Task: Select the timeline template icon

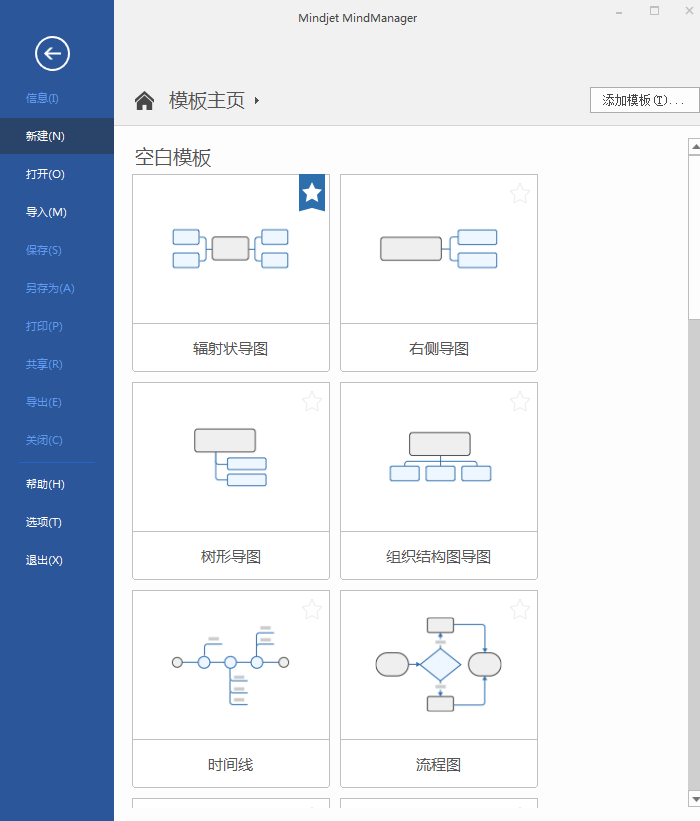Action: (x=230, y=665)
